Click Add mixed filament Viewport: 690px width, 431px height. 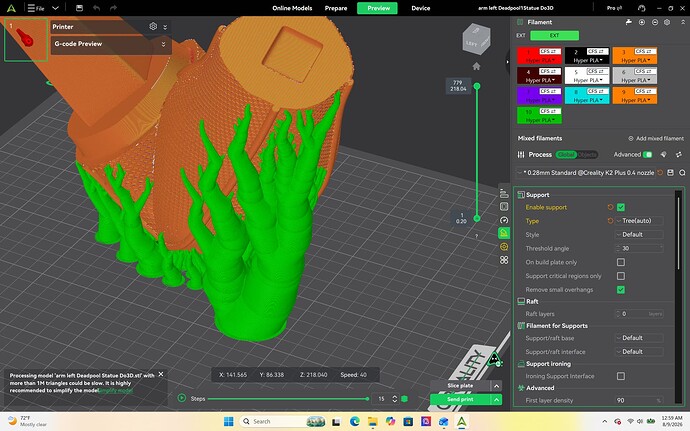pyautogui.click(x=656, y=138)
